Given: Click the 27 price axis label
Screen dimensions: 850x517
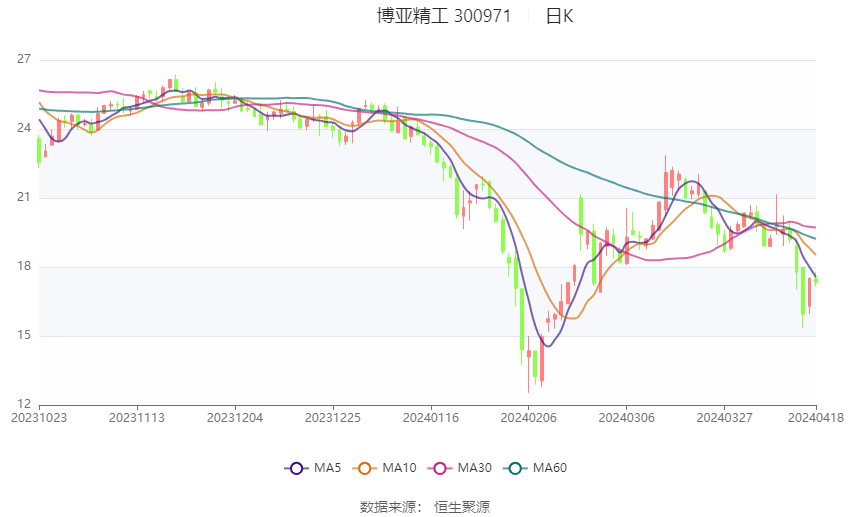Looking at the screenshot, I should [x=24, y=59].
